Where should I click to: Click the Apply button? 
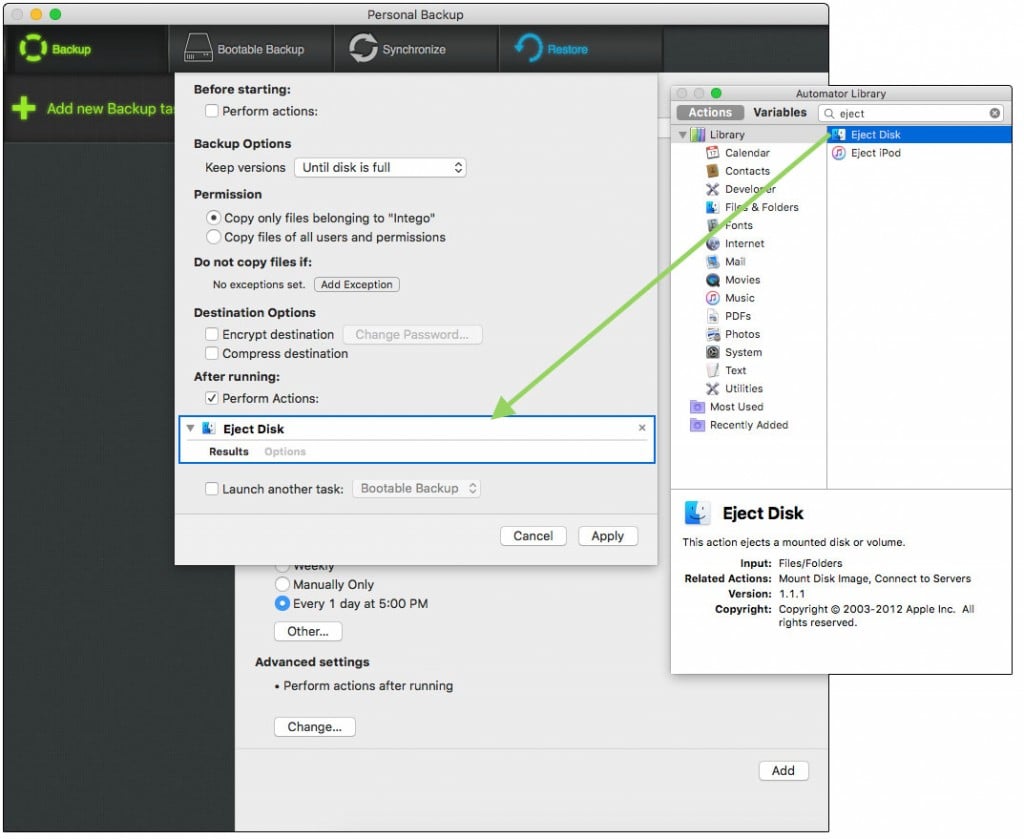click(x=608, y=536)
